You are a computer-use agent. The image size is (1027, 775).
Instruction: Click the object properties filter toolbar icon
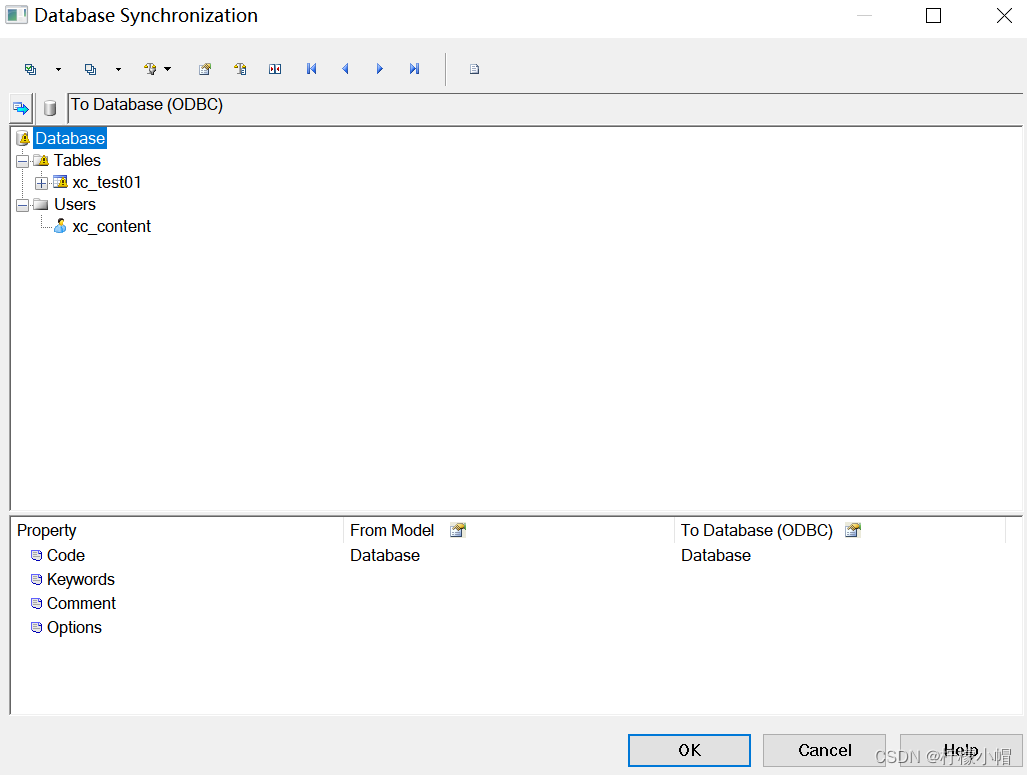[240, 69]
